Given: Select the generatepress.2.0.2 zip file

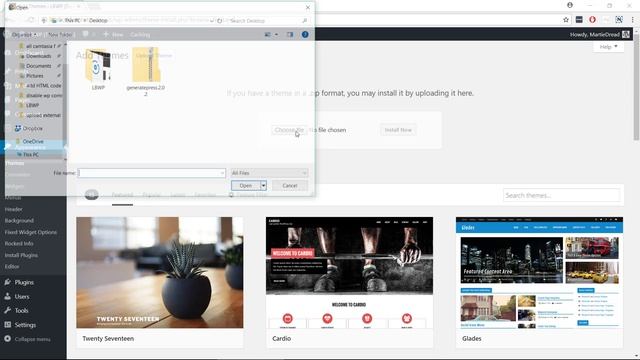Looking at the screenshot, I should pyautogui.click(x=146, y=65).
